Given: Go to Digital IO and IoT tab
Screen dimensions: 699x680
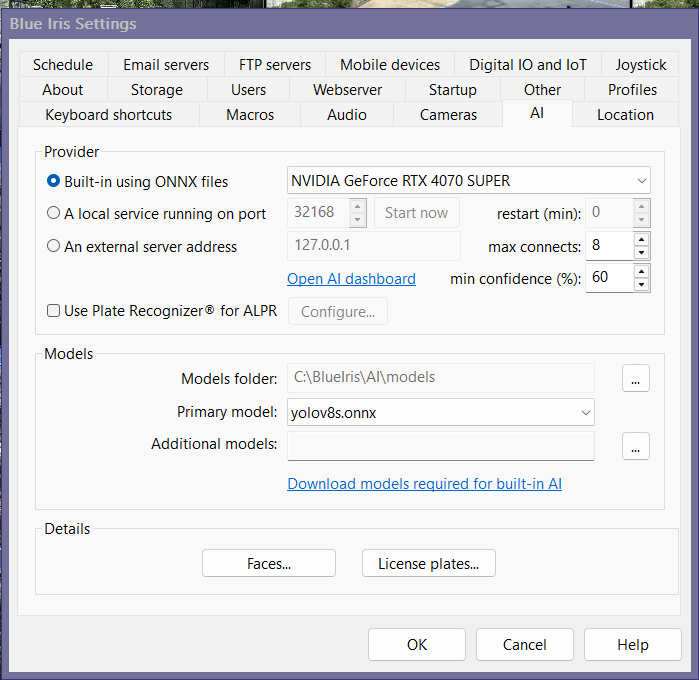Looking at the screenshot, I should (528, 65).
